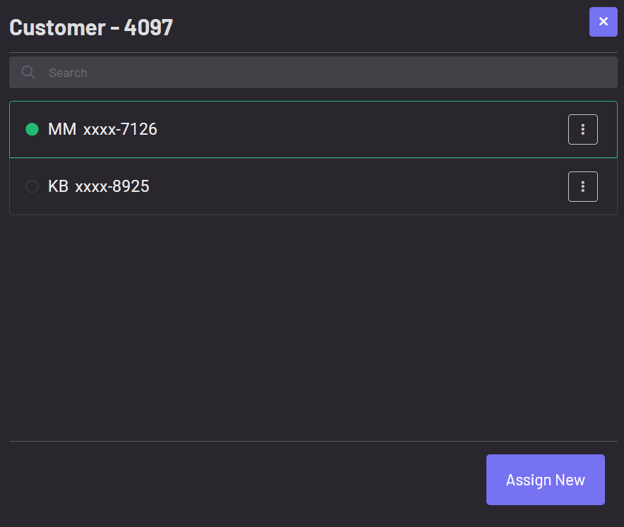Click the vertical ellipsis icon in the first row
The image size is (624, 527).
point(583,129)
